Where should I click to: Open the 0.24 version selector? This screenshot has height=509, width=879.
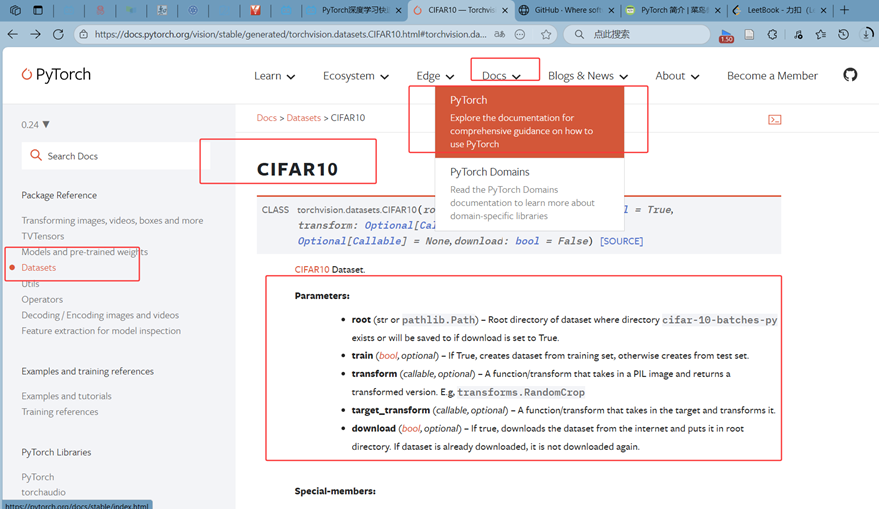tap(35, 124)
